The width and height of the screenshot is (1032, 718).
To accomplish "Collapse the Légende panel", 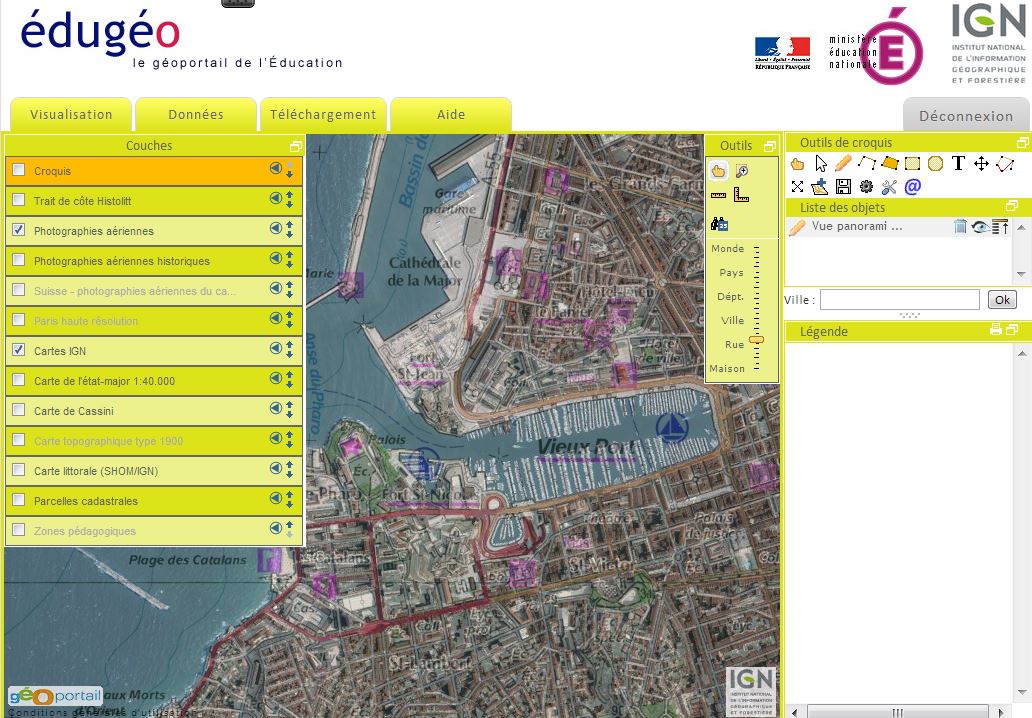I will (x=1012, y=331).
